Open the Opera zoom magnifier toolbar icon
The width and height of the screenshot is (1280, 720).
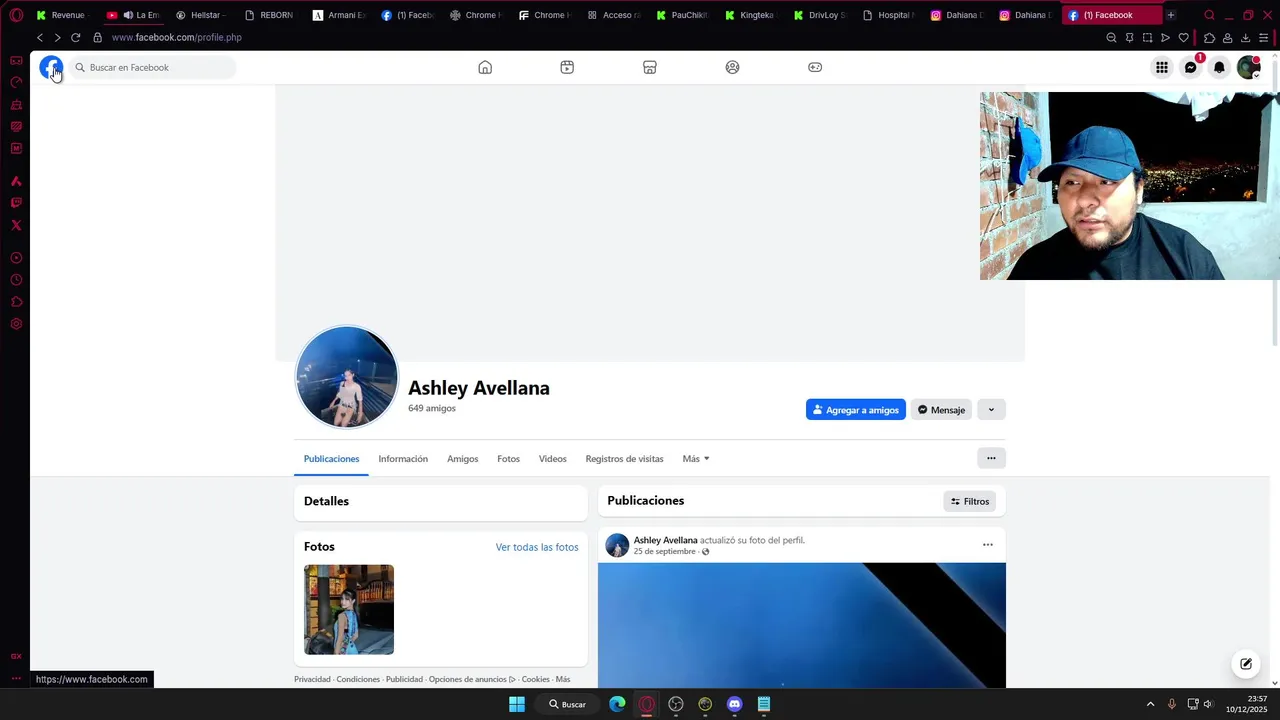pyautogui.click(x=1111, y=37)
